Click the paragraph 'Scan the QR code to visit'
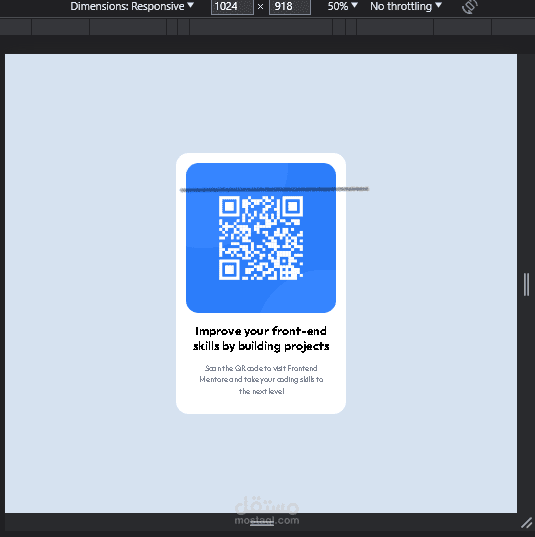Screen dimensions: 535x537 click(x=261, y=379)
